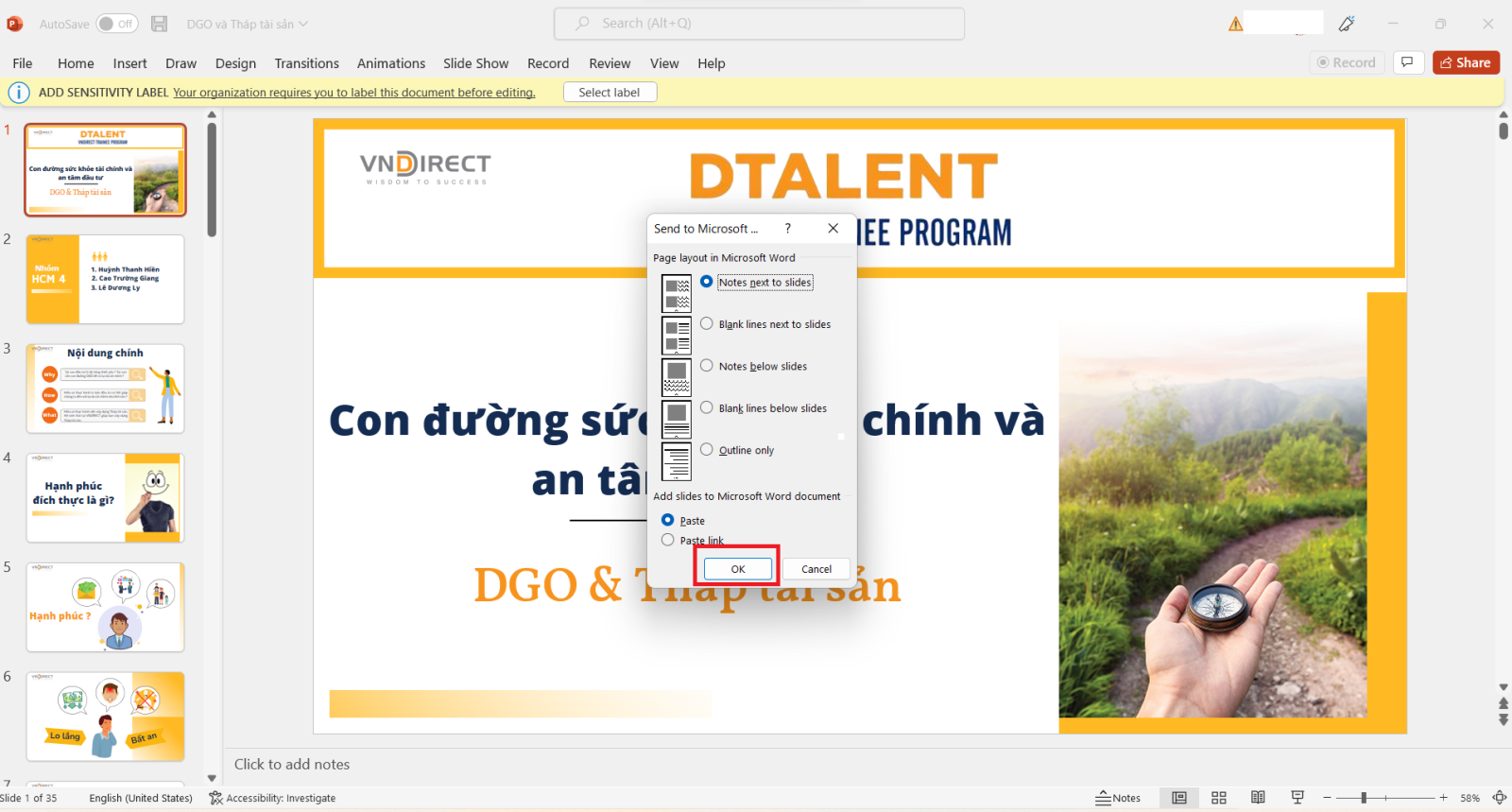This screenshot has width=1512, height=812.
Task: Click the Blank lines next to slides layout icon
Action: pyautogui.click(x=677, y=336)
